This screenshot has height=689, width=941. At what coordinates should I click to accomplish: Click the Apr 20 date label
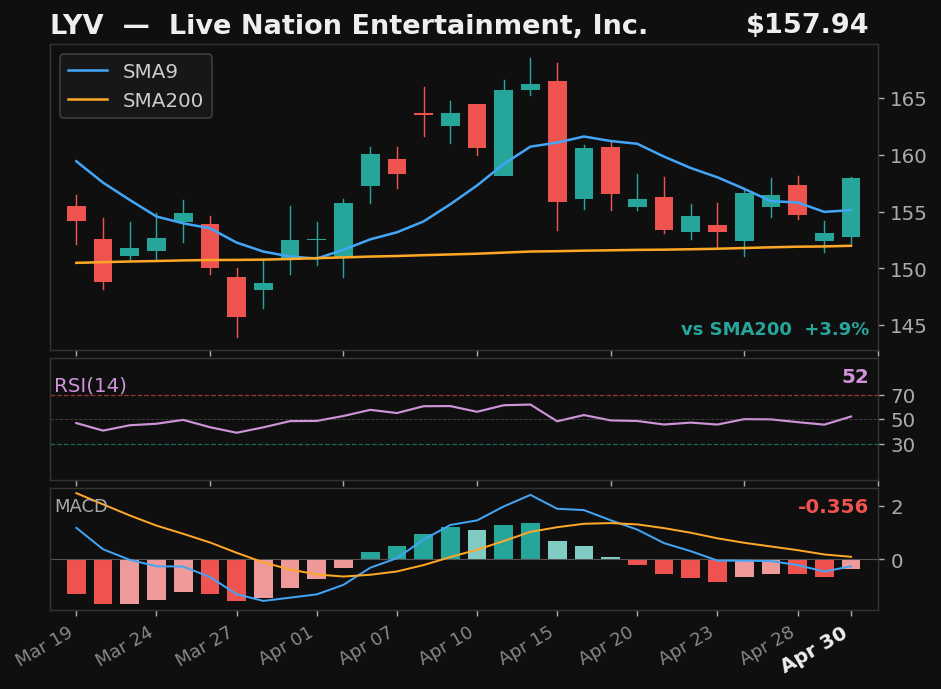point(608,645)
